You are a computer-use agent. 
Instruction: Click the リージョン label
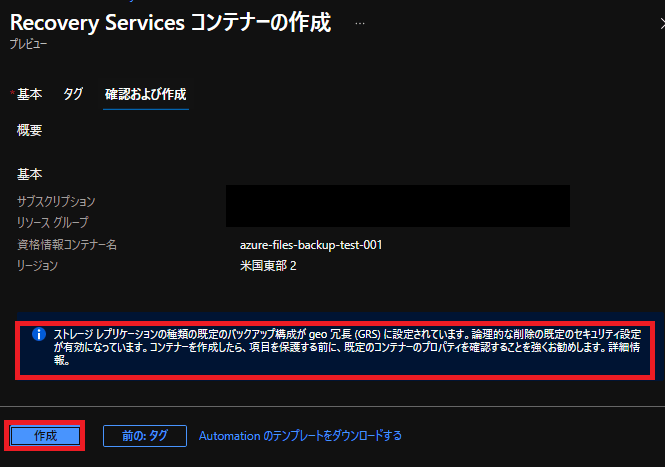pyautogui.click(x=37, y=266)
